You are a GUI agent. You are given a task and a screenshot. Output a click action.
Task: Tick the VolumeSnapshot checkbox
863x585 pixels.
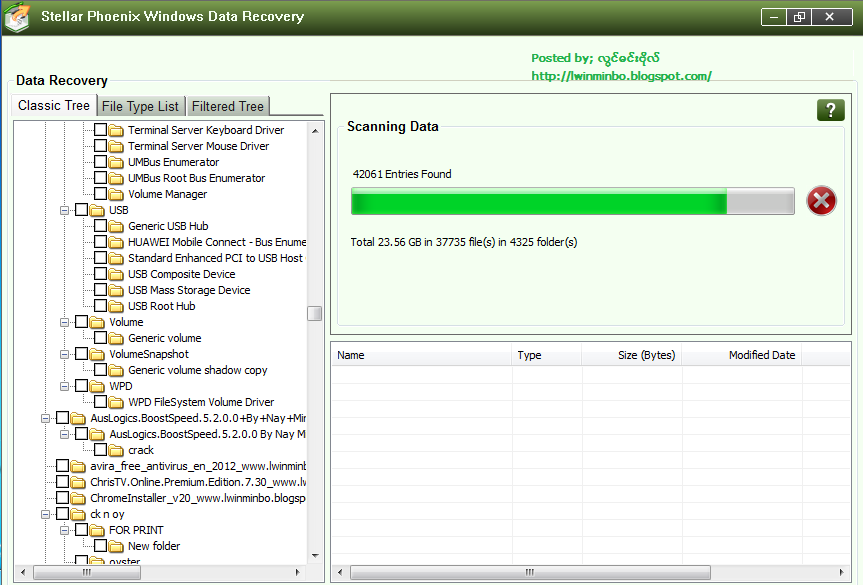click(81, 353)
